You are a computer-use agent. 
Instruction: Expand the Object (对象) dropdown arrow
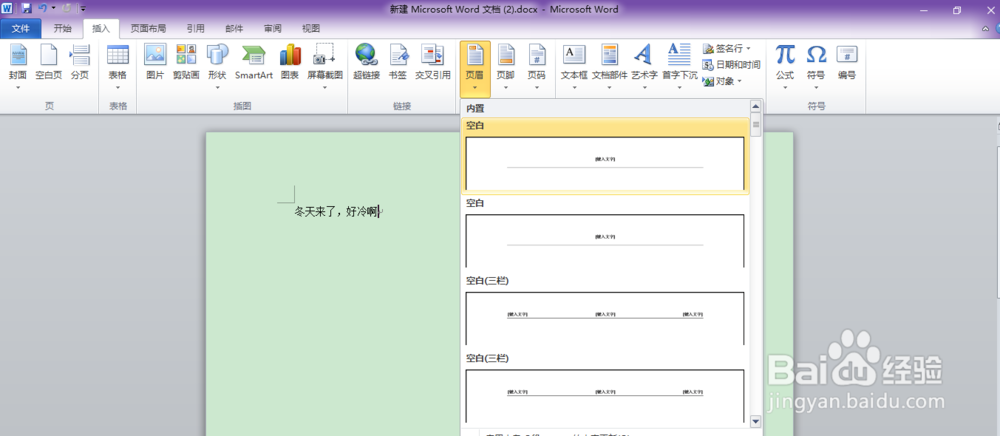coord(739,81)
